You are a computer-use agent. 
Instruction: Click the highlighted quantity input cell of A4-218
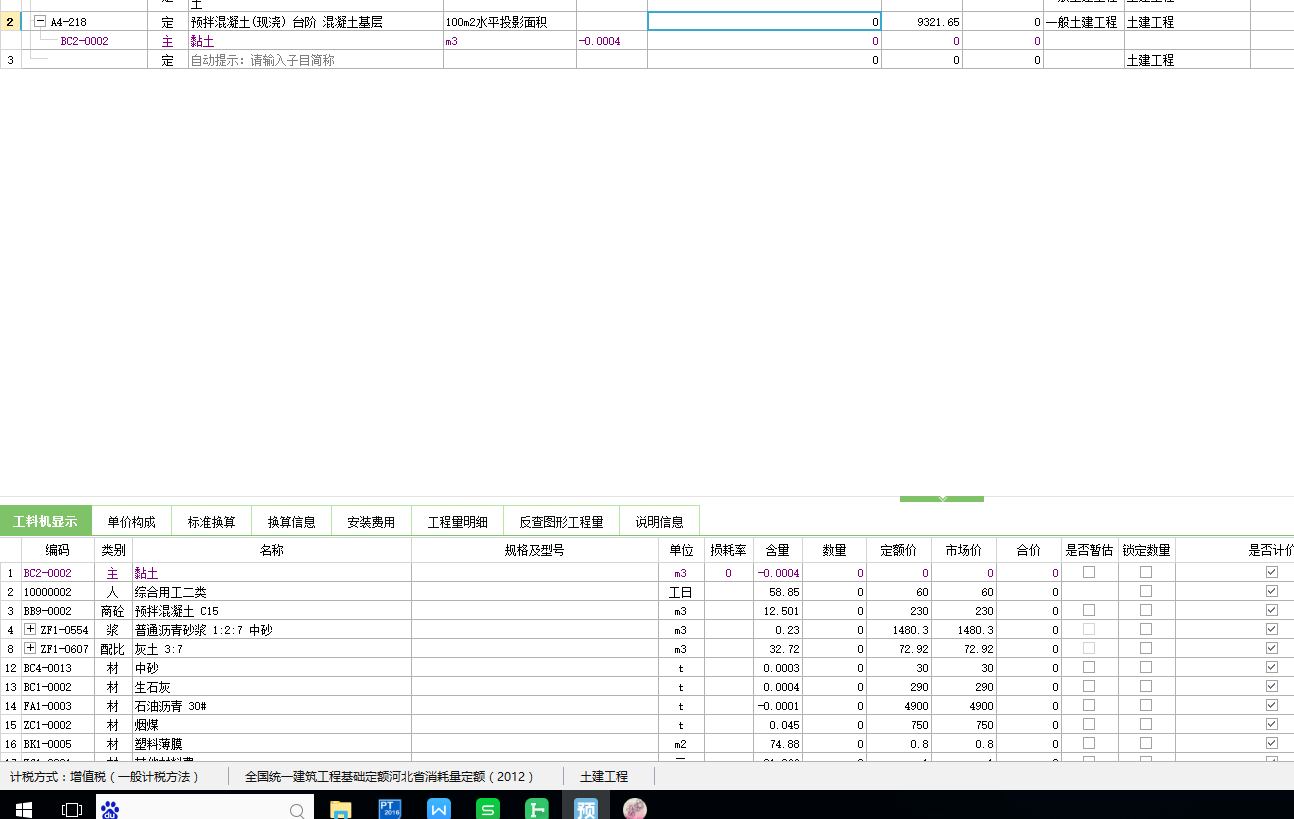pyautogui.click(x=764, y=21)
